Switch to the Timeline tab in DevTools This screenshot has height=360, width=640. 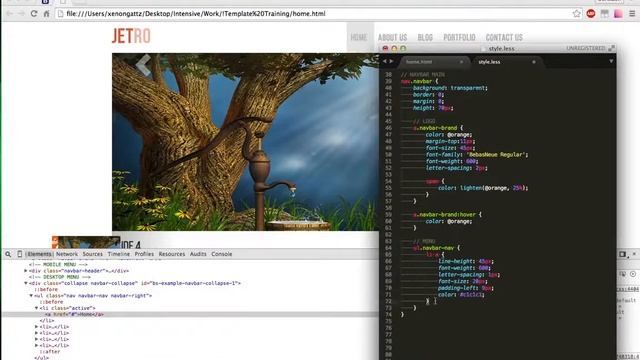[x=118, y=254]
